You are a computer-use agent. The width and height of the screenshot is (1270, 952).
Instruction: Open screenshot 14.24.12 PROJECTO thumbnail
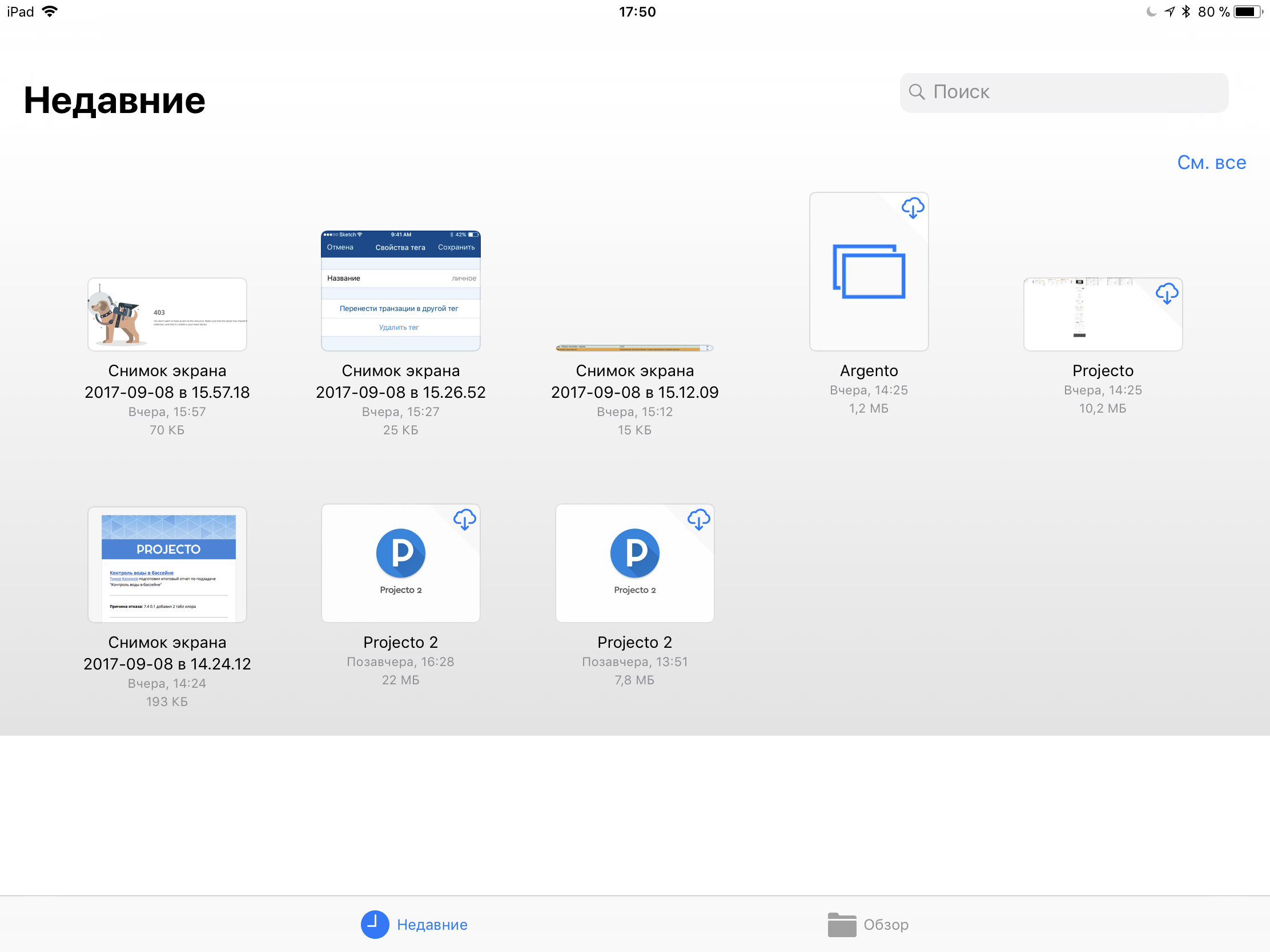167,564
